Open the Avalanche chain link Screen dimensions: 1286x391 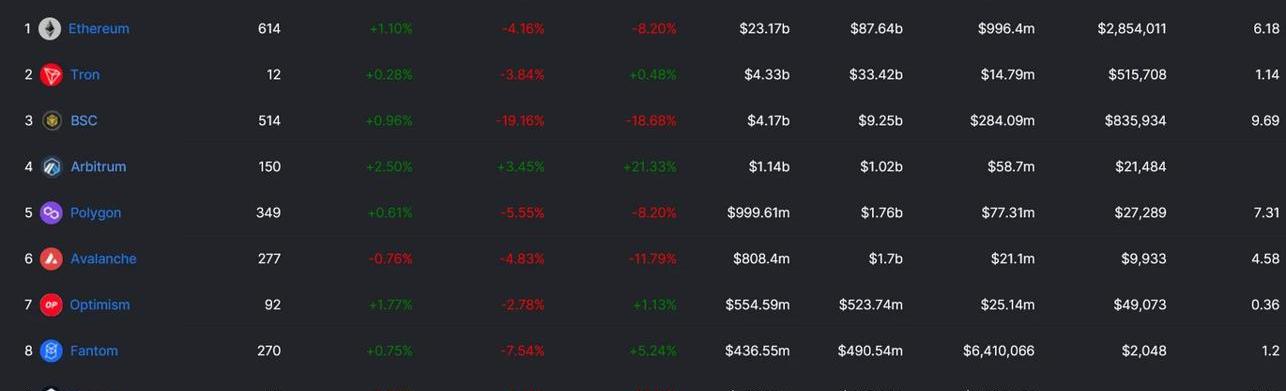coord(103,259)
